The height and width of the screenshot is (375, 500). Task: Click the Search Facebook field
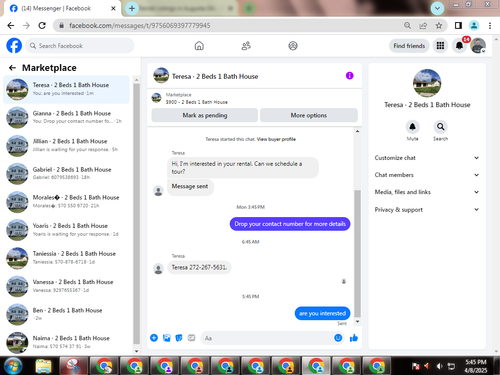[80, 46]
